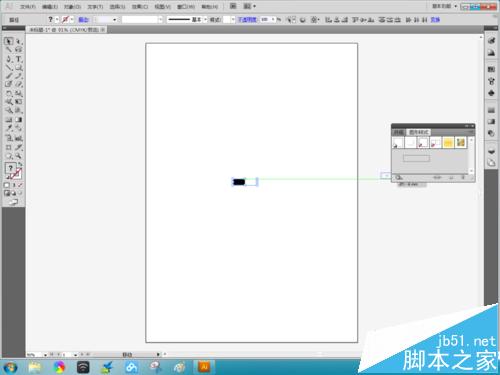Select the Scale tool
The image size is (500, 375).
pos(19,94)
